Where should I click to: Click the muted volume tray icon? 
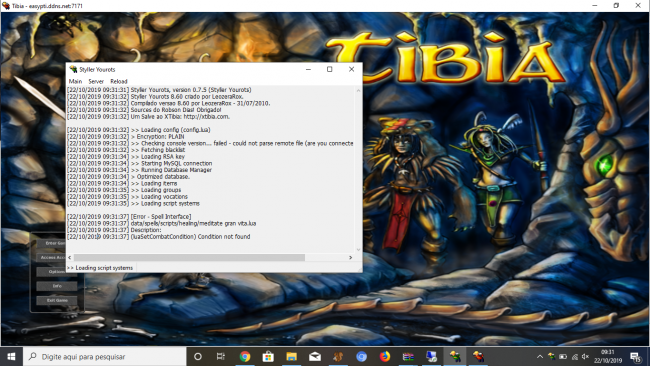click(585, 356)
